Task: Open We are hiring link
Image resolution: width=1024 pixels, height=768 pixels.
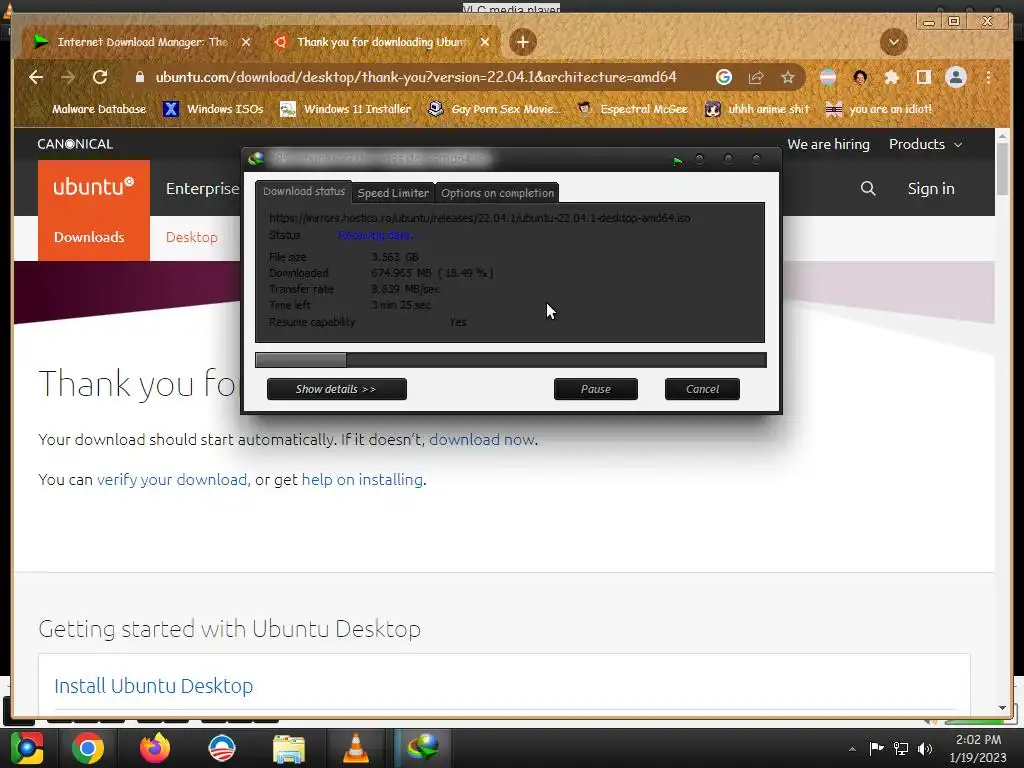Action: [x=828, y=144]
